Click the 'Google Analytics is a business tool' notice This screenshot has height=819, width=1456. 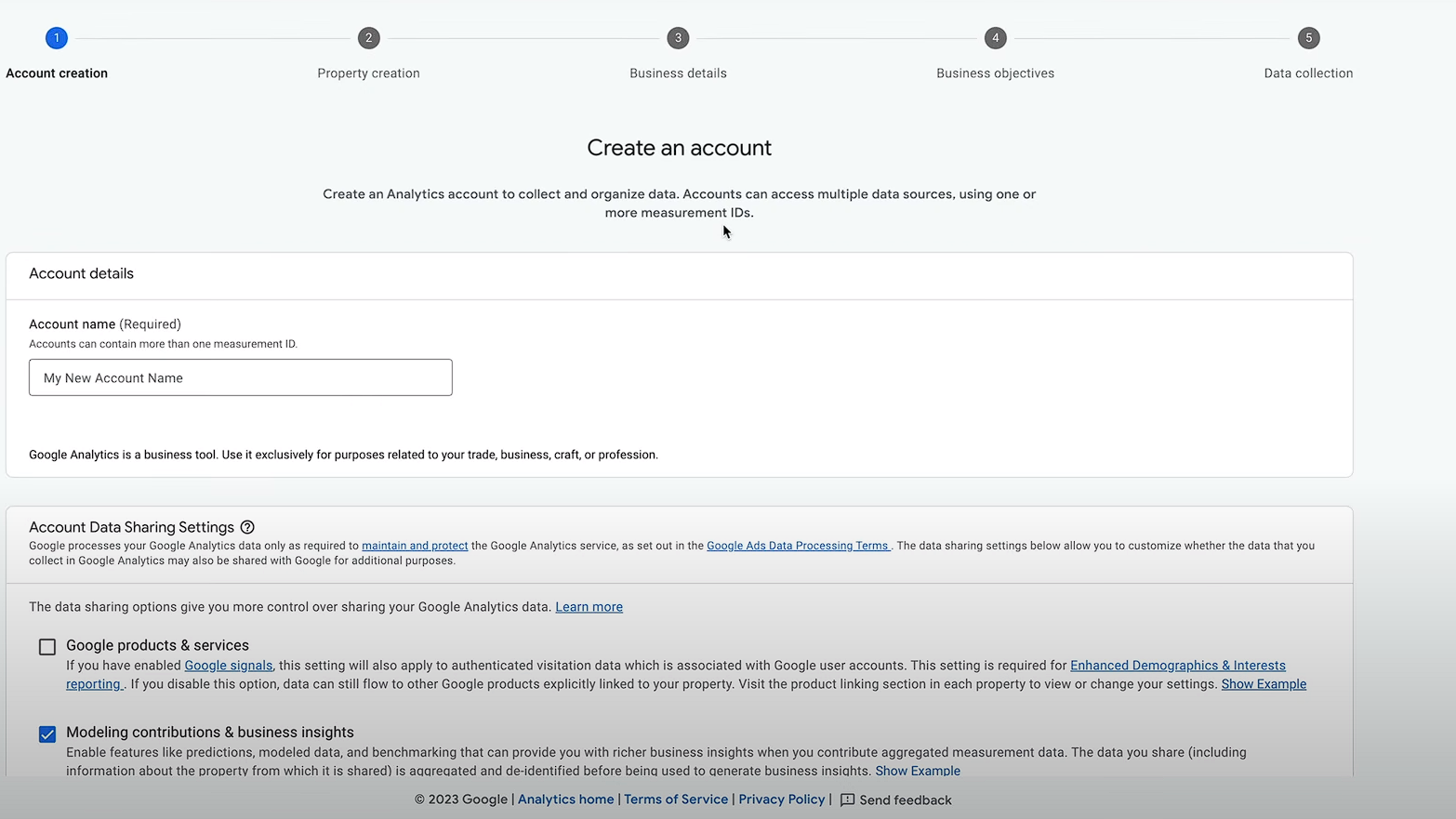click(343, 455)
